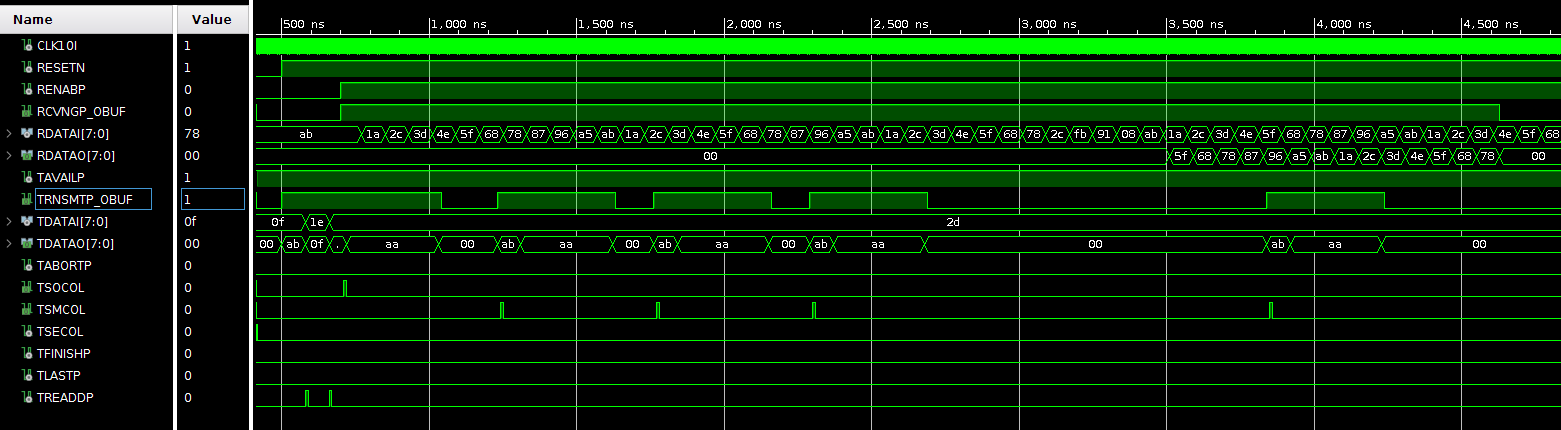Click the 2,500 ns time ruler mark
Screen dimensions: 1561x430
(x=901, y=23)
